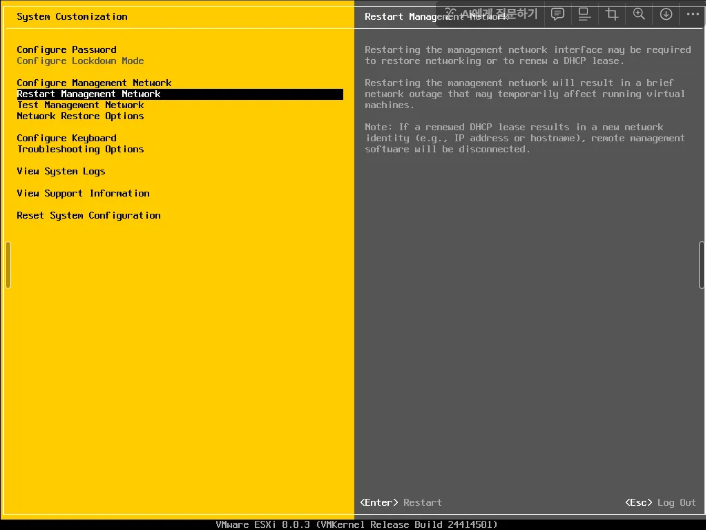The image size is (706, 530).
Task: Click 'Restarting the management network interface' paragraph
Action: point(528,55)
